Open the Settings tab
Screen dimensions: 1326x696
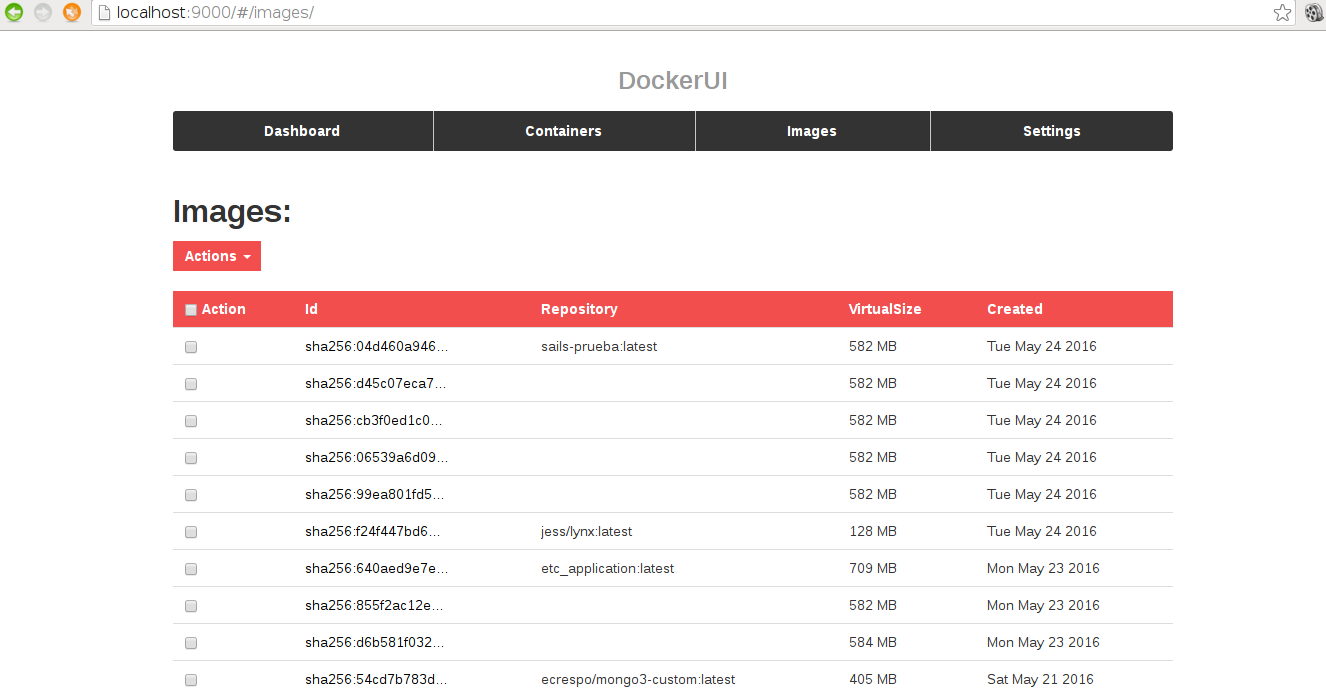[1051, 131]
